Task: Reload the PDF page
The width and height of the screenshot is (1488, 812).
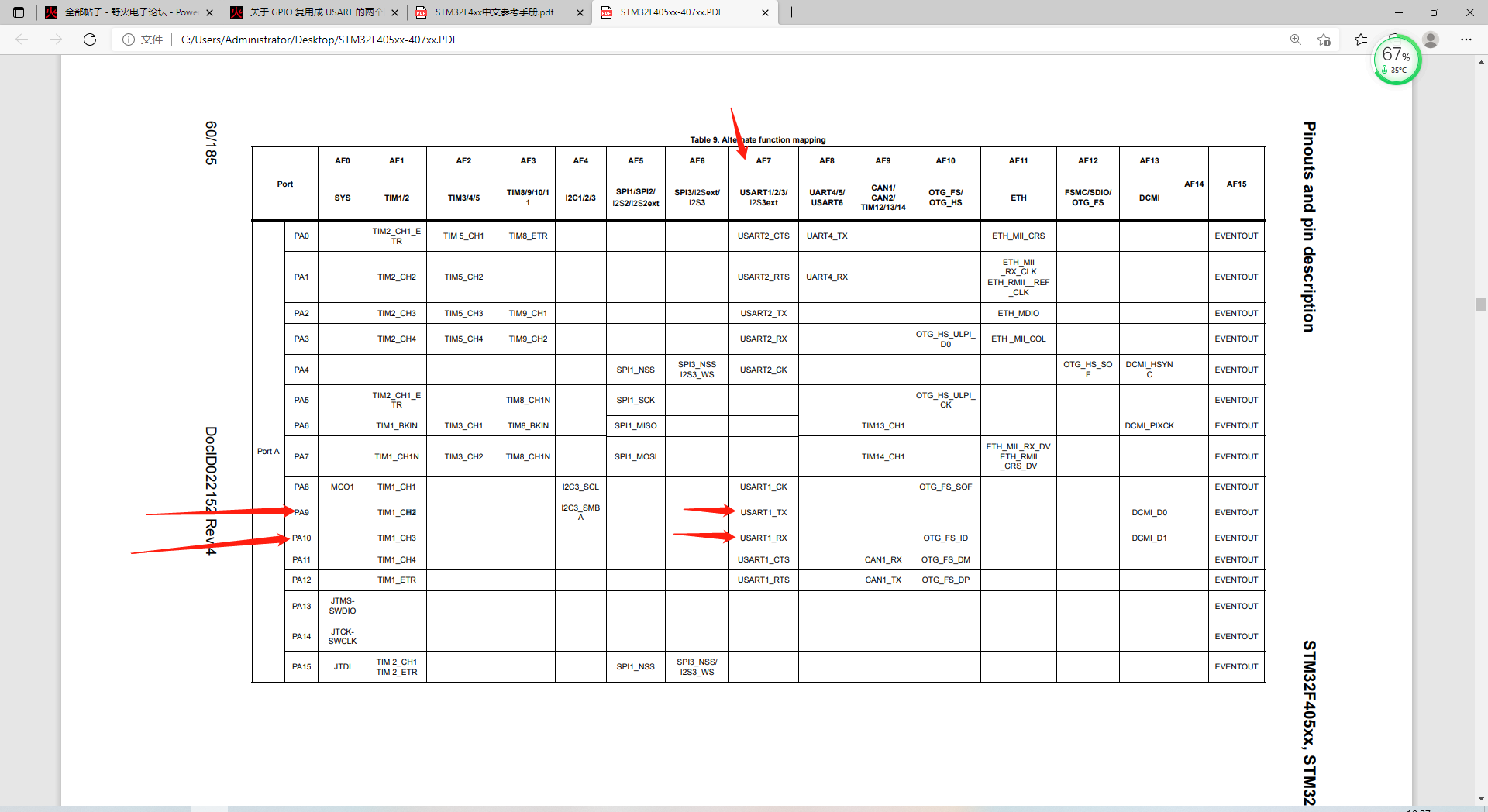Action: click(90, 40)
